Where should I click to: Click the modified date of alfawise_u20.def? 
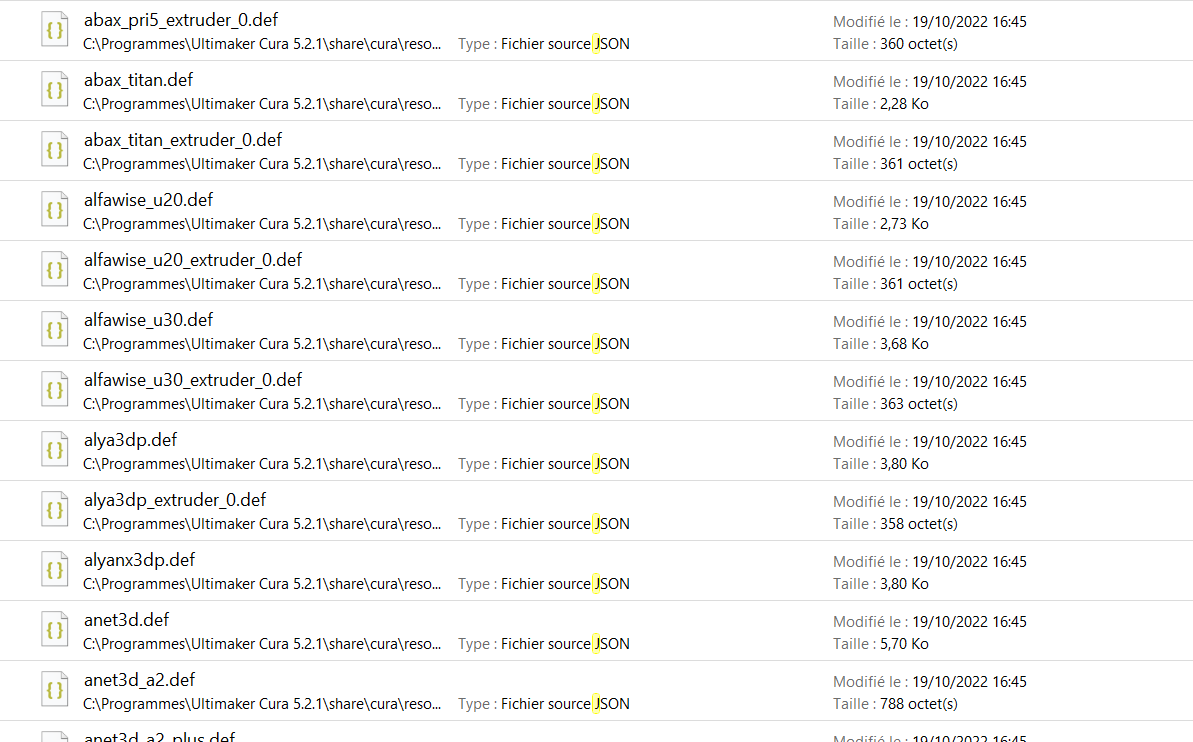[x=969, y=202]
